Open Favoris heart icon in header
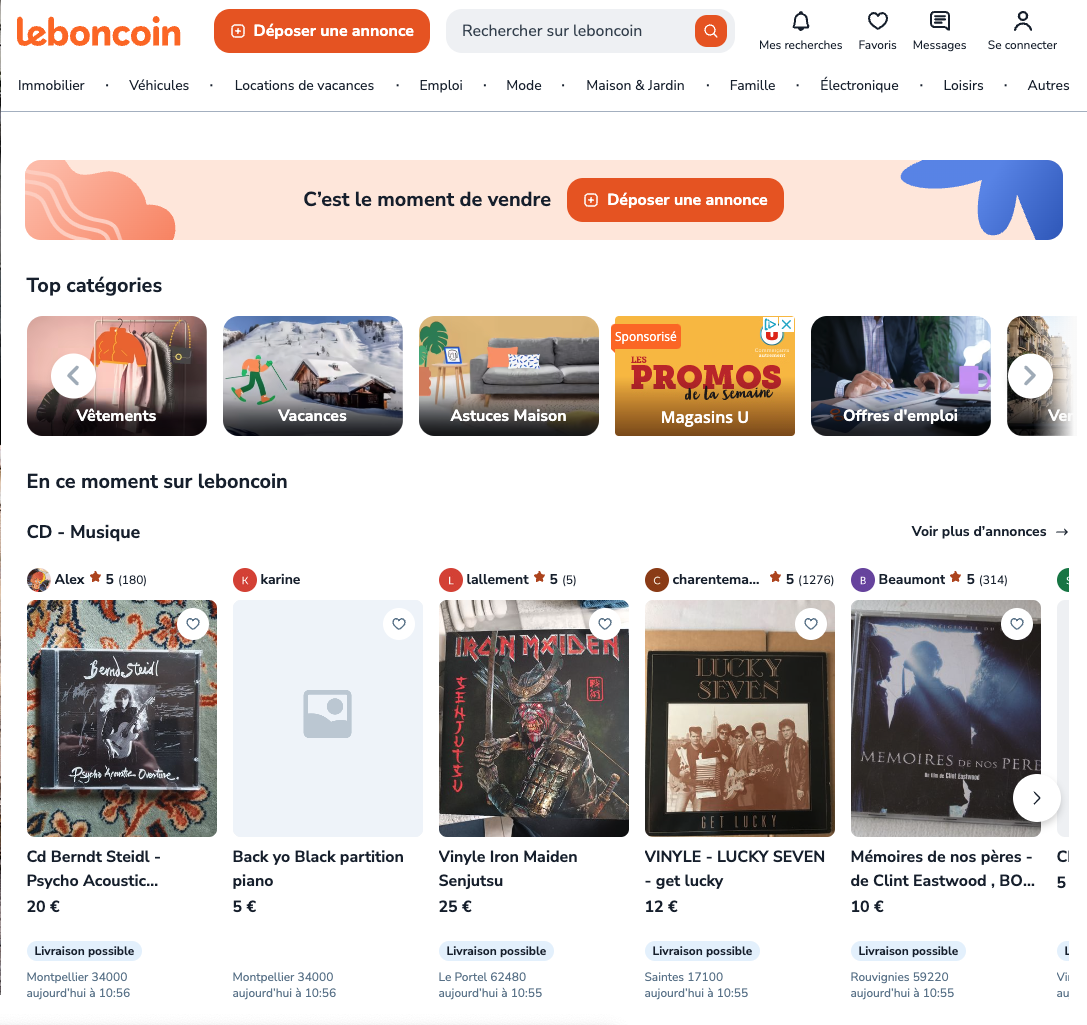This screenshot has height=1025, width=1087. (x=878, y=21)
